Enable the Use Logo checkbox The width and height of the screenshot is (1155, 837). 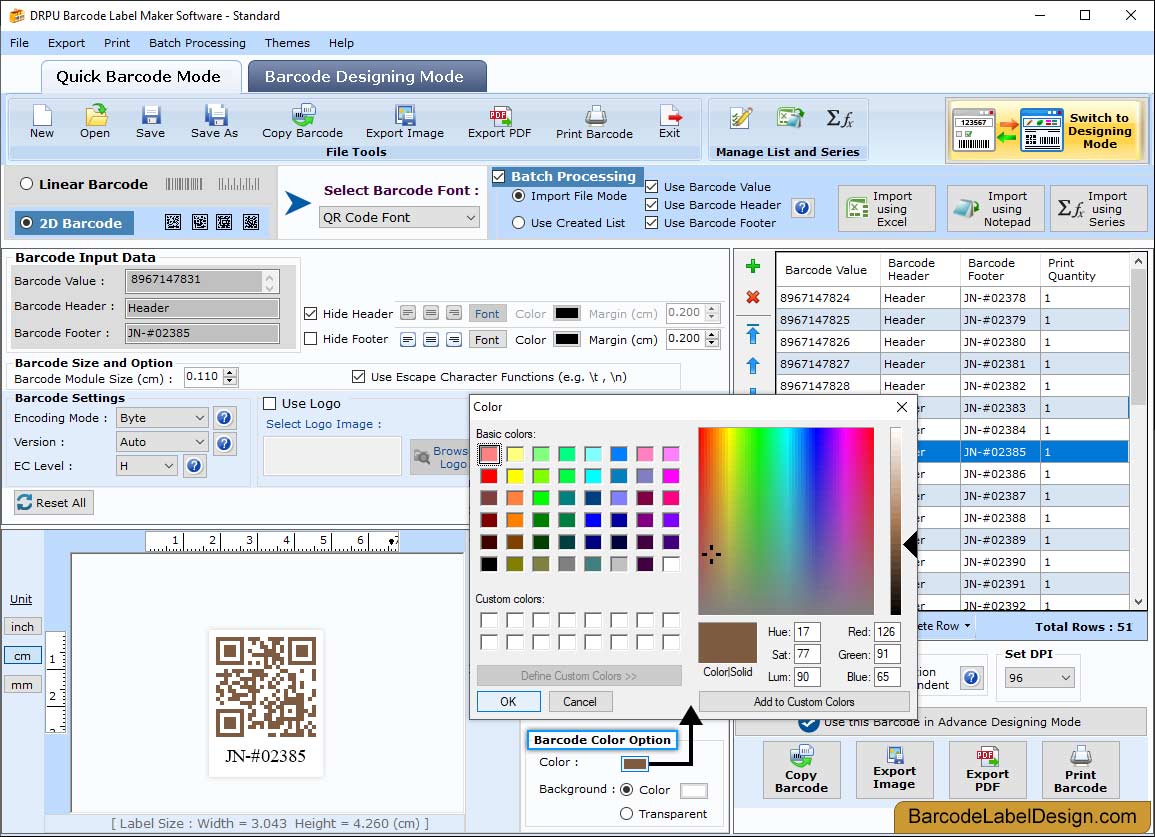click(x=270, y=403)
